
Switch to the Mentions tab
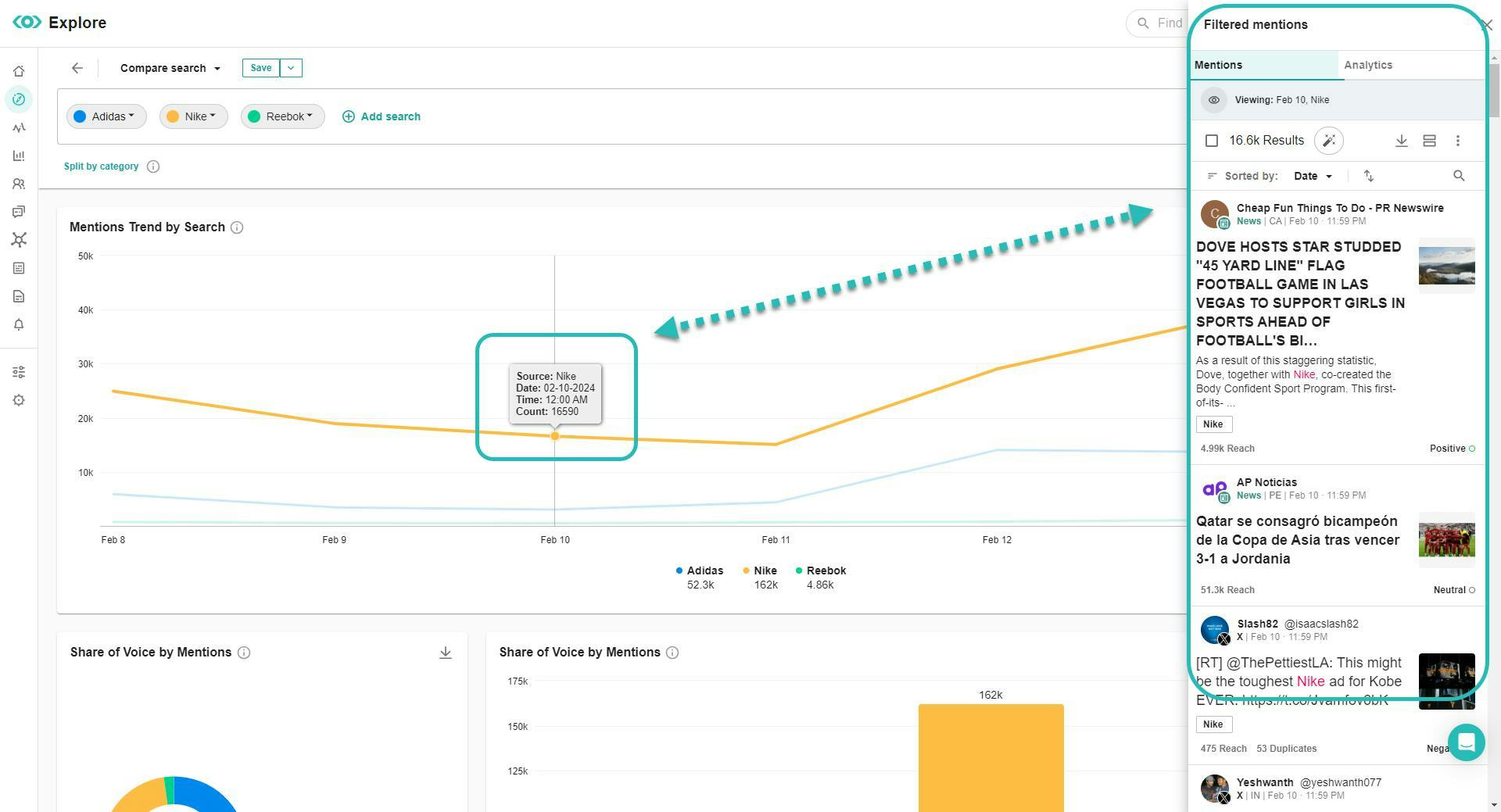pyautogui.click(x=1264, y=65)
